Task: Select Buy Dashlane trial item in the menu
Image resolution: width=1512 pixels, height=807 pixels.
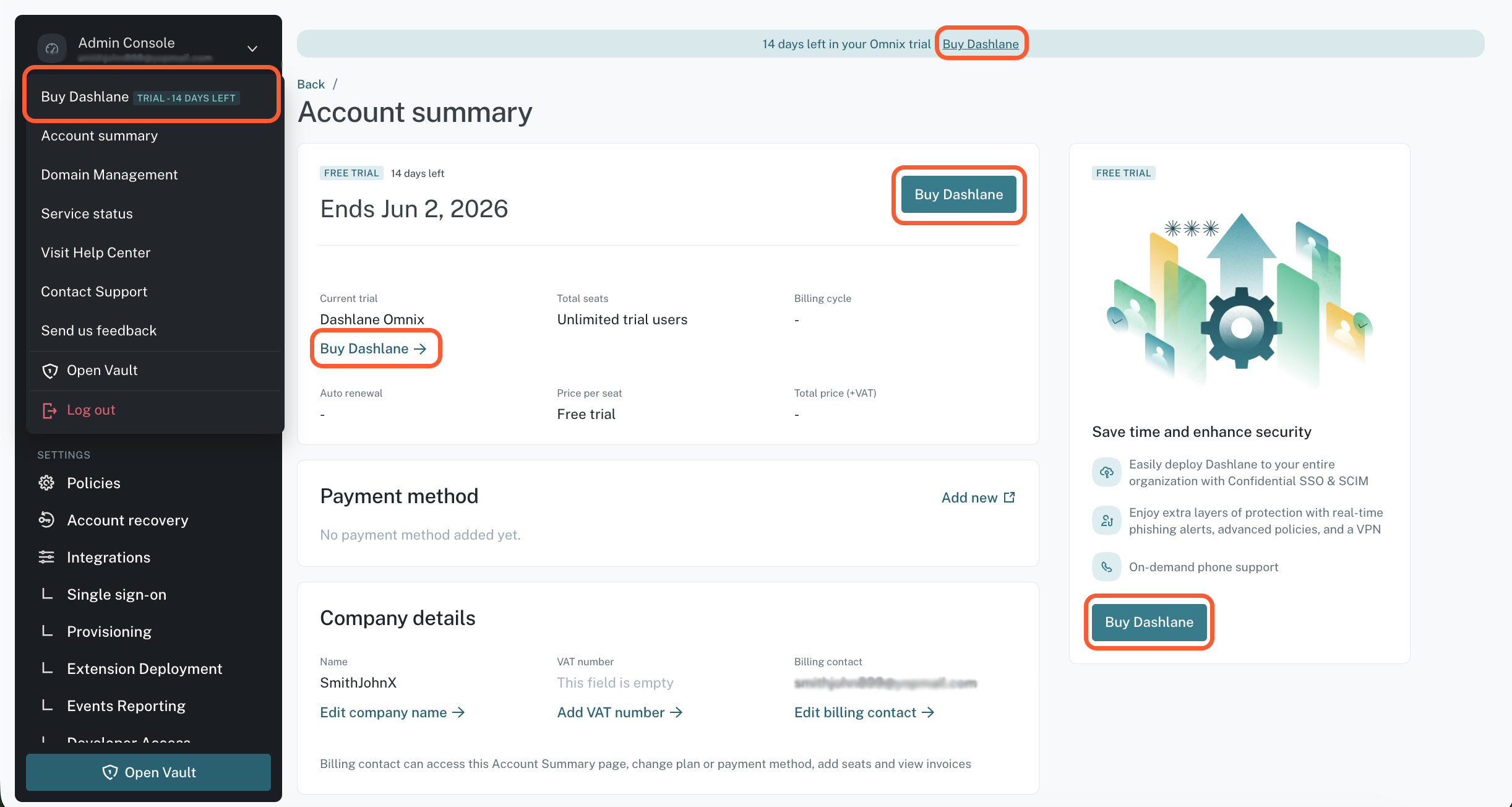Action: pos(152,97)
